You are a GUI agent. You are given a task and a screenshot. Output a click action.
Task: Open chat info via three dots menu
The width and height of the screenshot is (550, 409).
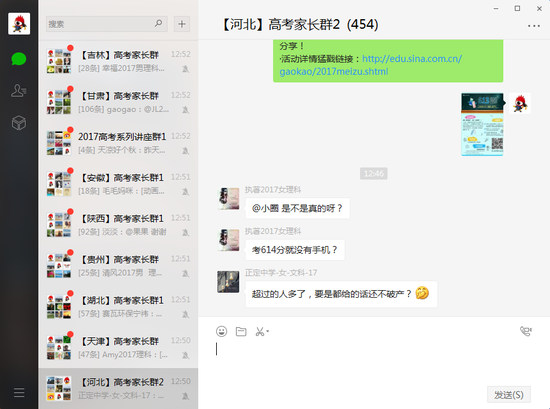click(534, 26)
